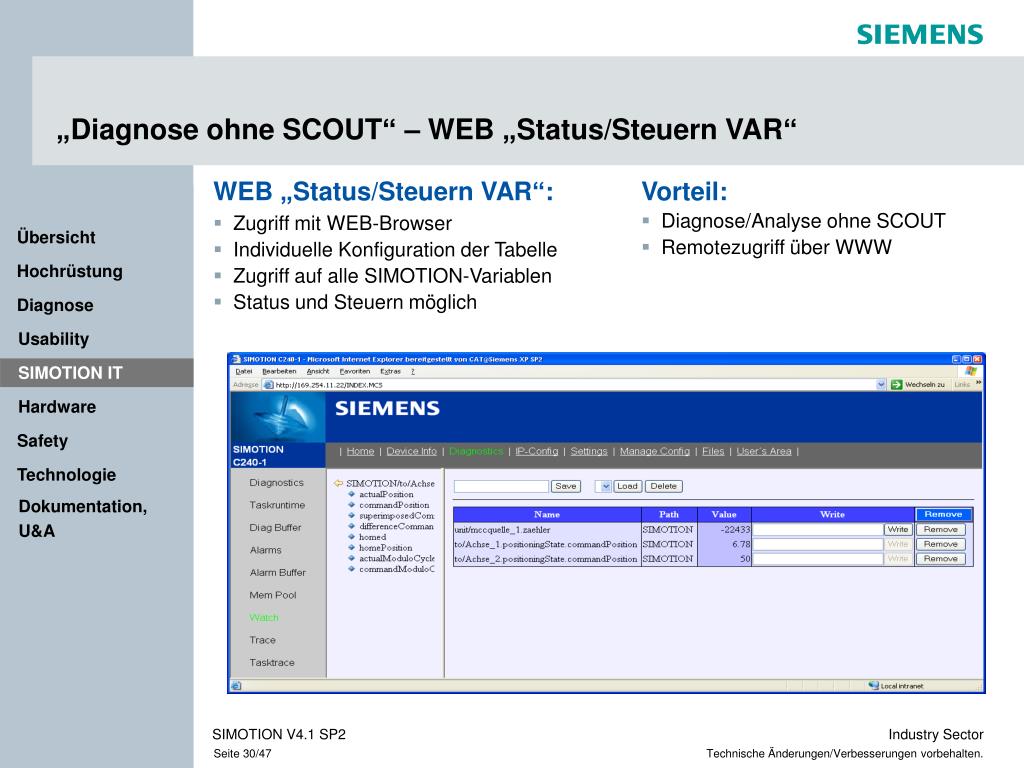Image resolution: width=1024 pixels, height=768 pixels.
Task: Click the bullet icon next to commandPosition
Action: click(x=351, y=505)
